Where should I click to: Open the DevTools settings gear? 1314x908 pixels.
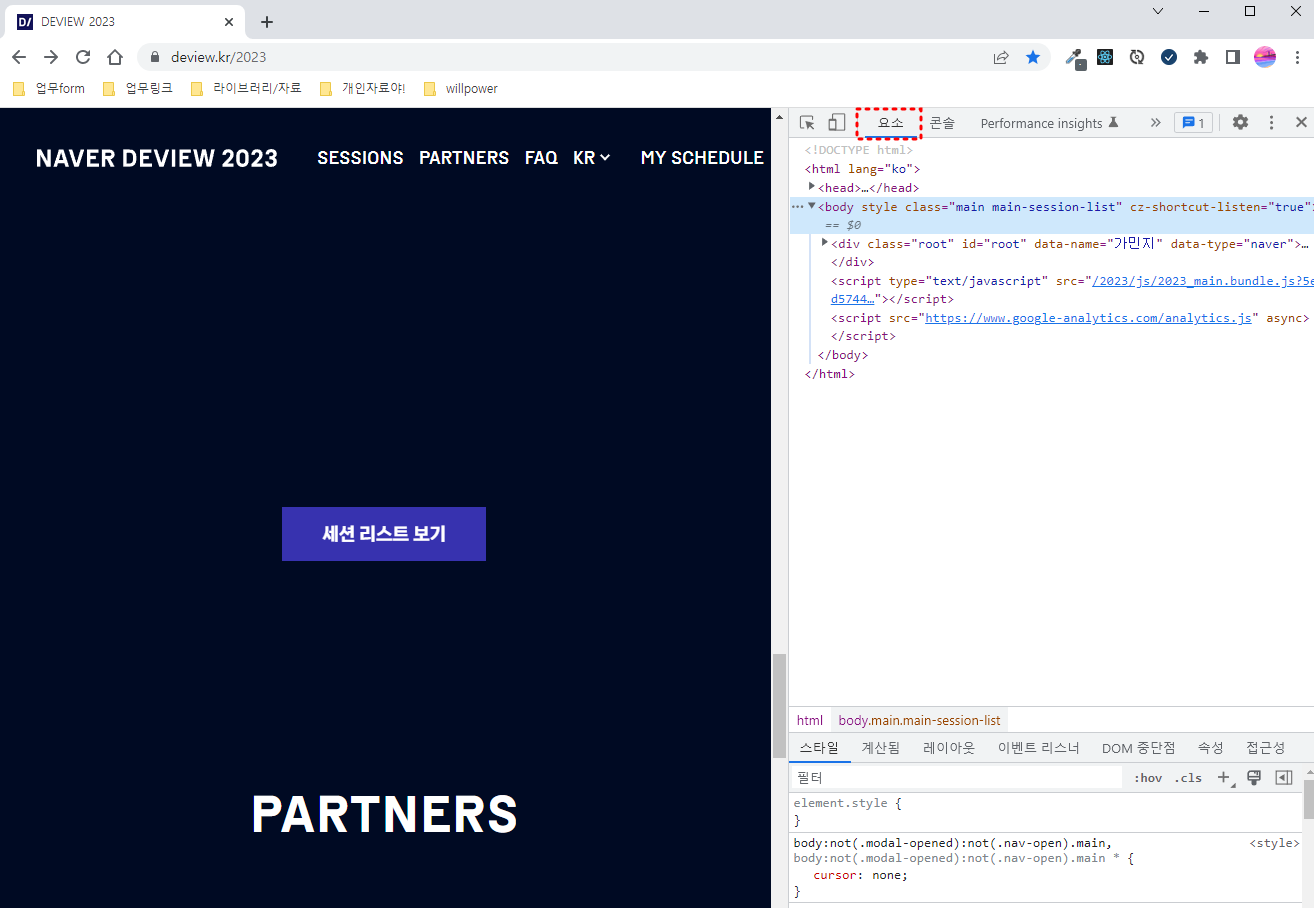1240,122
